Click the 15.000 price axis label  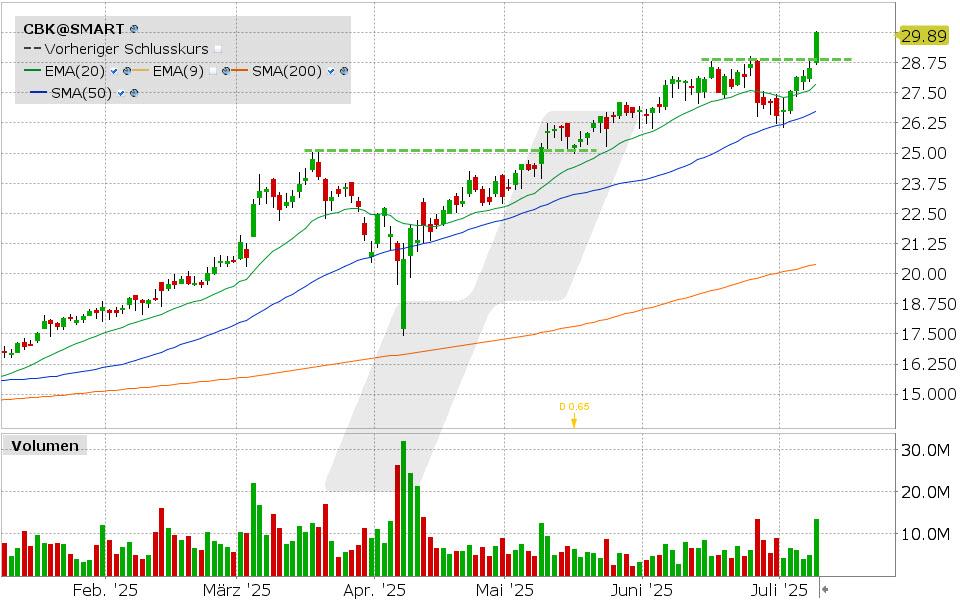click(x=928, y=394)
